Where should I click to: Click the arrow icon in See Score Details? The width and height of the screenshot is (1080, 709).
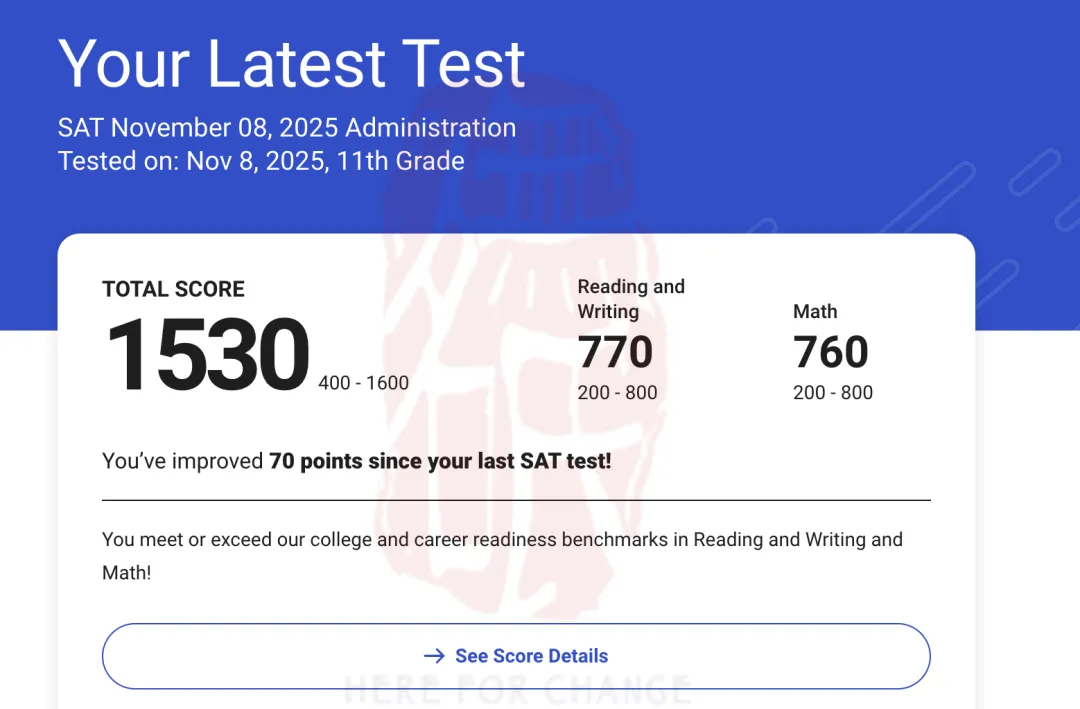[434, 656]
